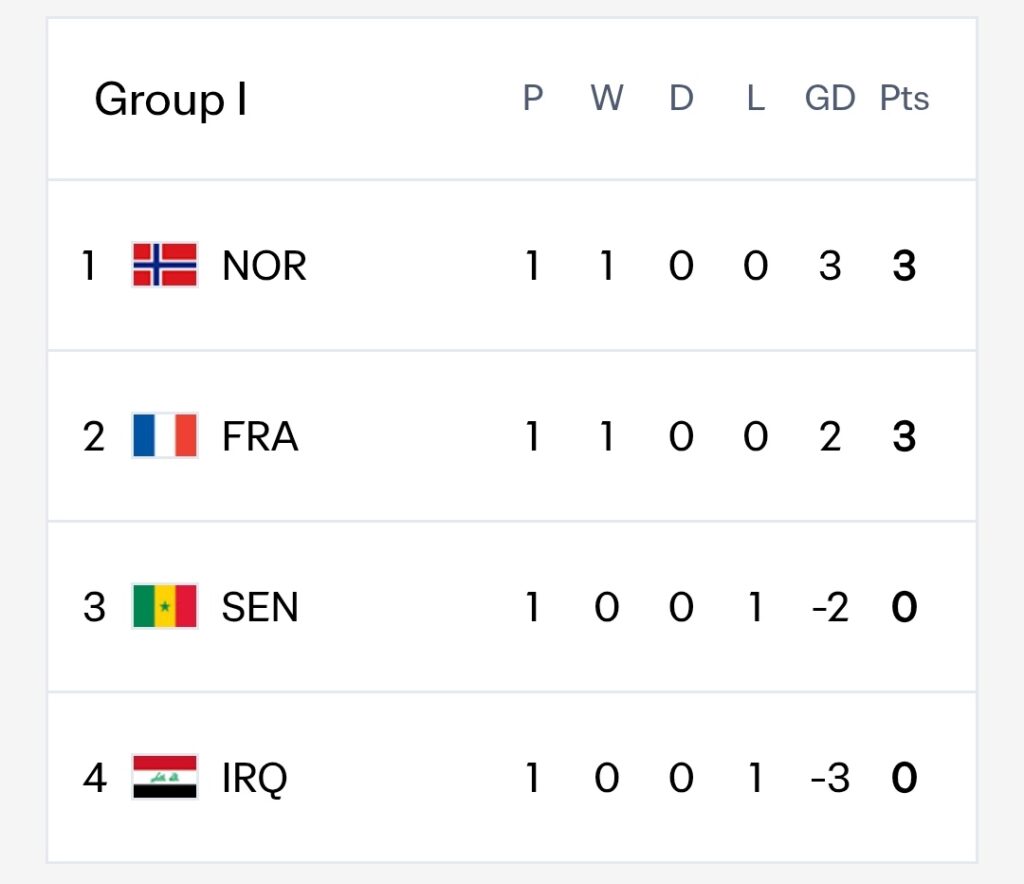Click the L column header

[x=756, y=99]
